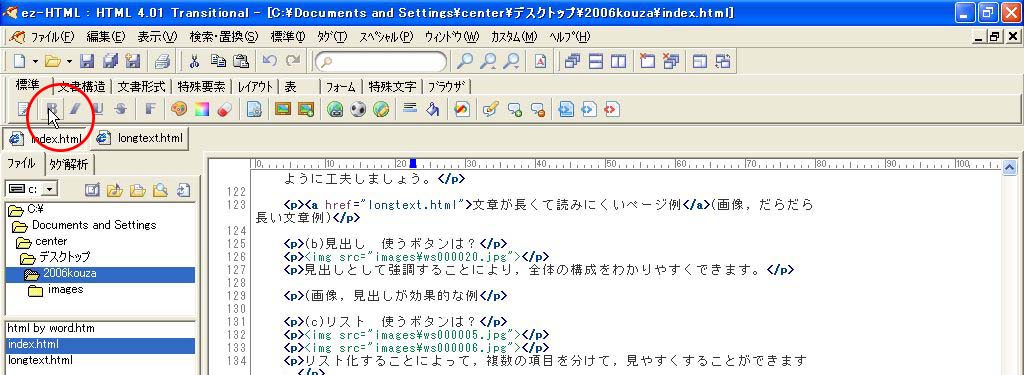Viewport: 1024px width, 375px height.
Task: Open the new file dropdown arrow
Action: [35, 61]
